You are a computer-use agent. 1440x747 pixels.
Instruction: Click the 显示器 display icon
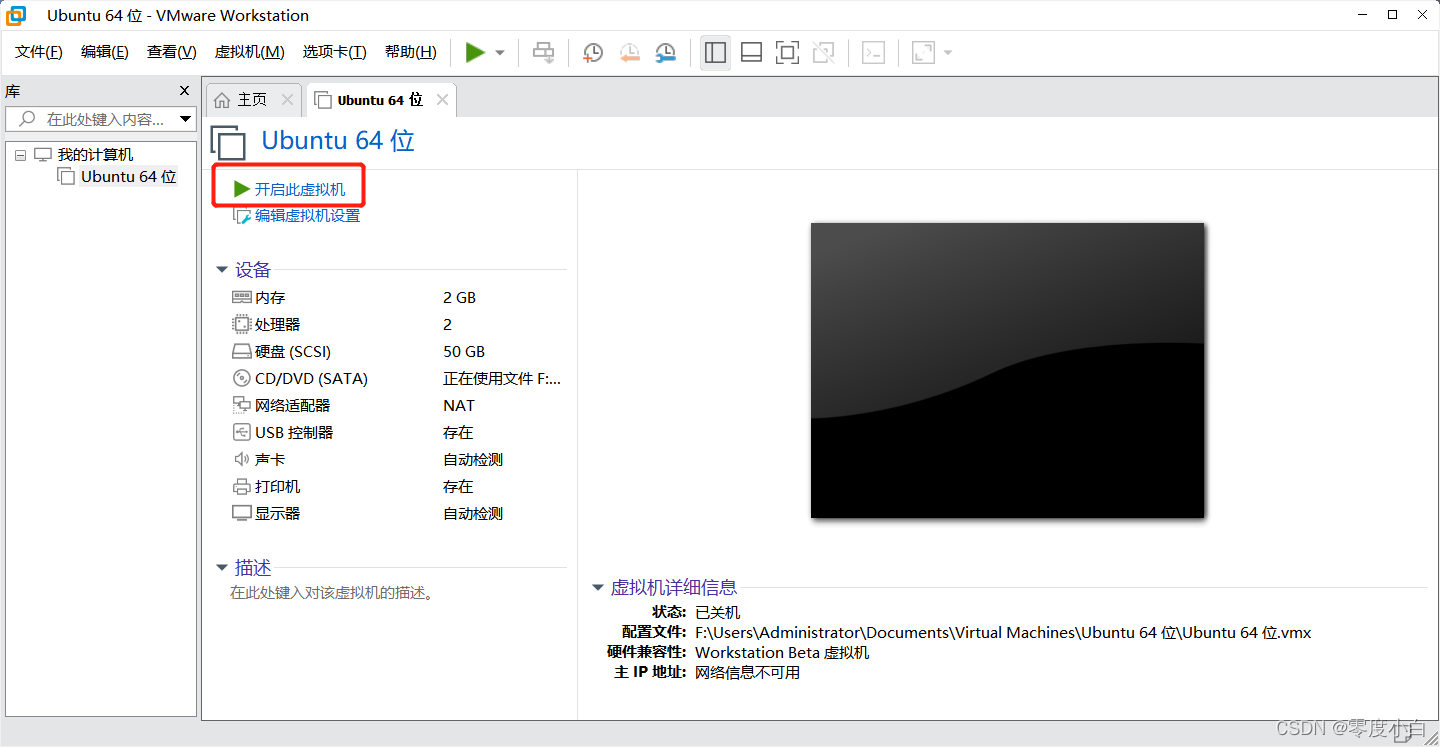tap(241, 513)
